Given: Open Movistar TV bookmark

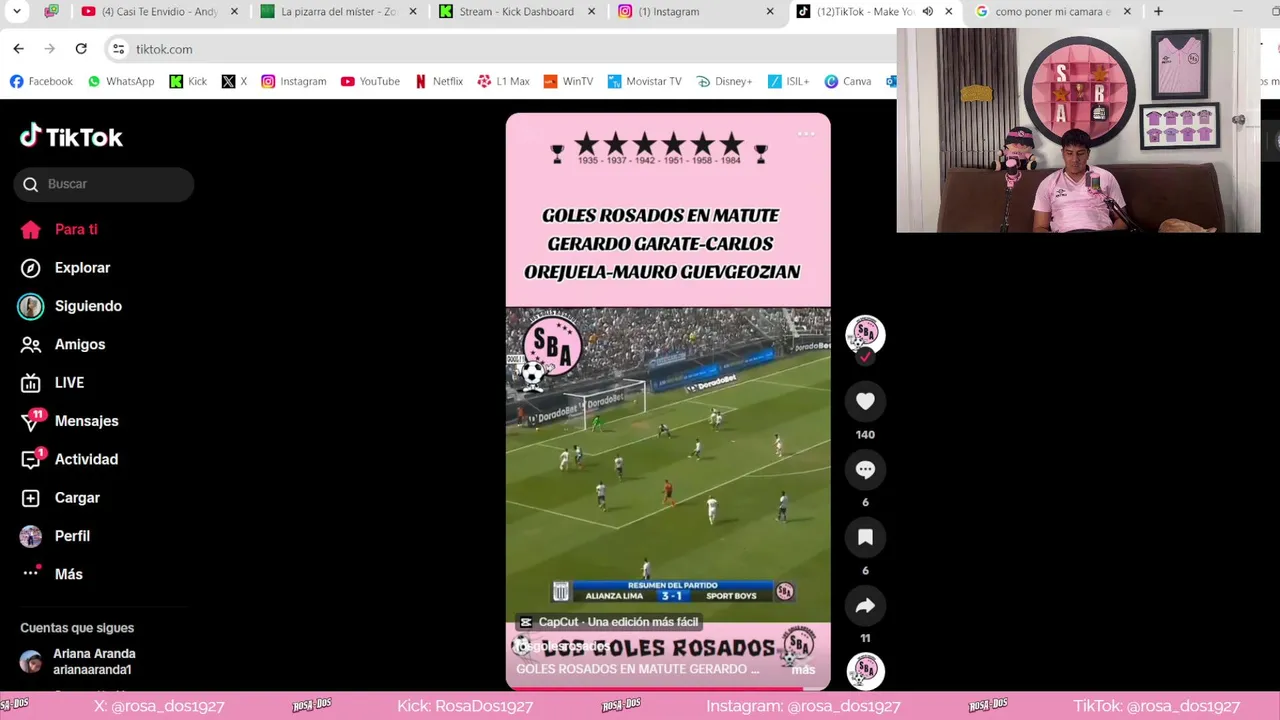Looking at the screenshot, I should 644,81.
